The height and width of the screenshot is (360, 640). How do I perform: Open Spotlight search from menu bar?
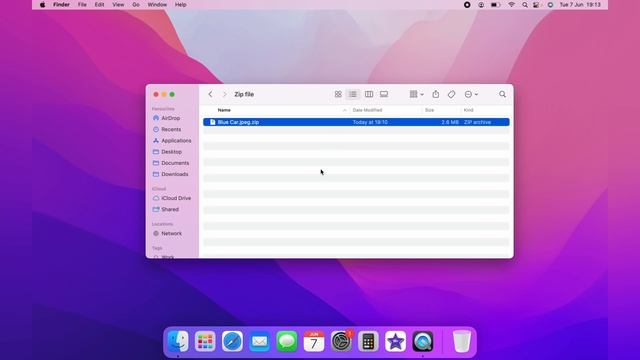pyautogui.click(x=525, y=5)
